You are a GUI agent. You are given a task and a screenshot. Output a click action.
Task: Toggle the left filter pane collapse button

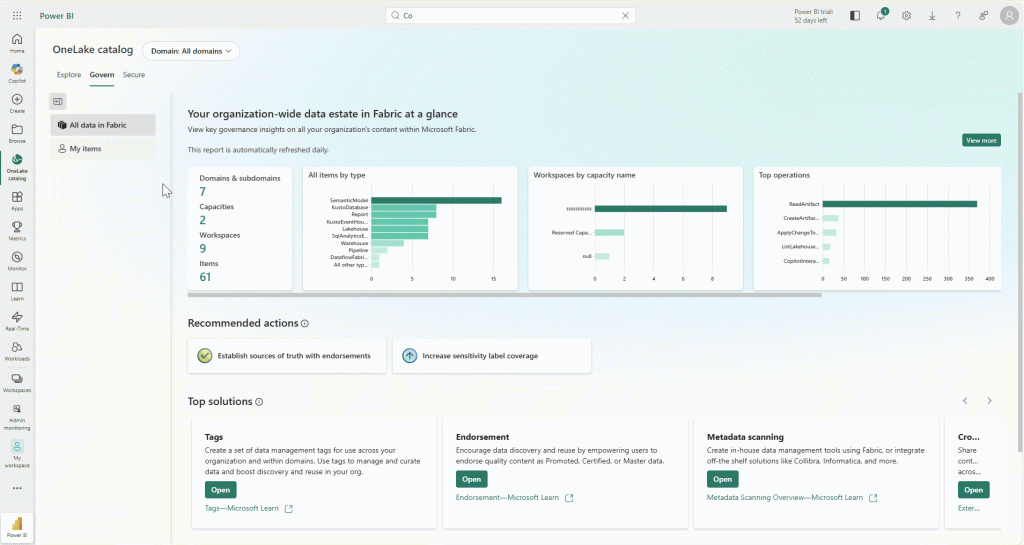point(58,101)
